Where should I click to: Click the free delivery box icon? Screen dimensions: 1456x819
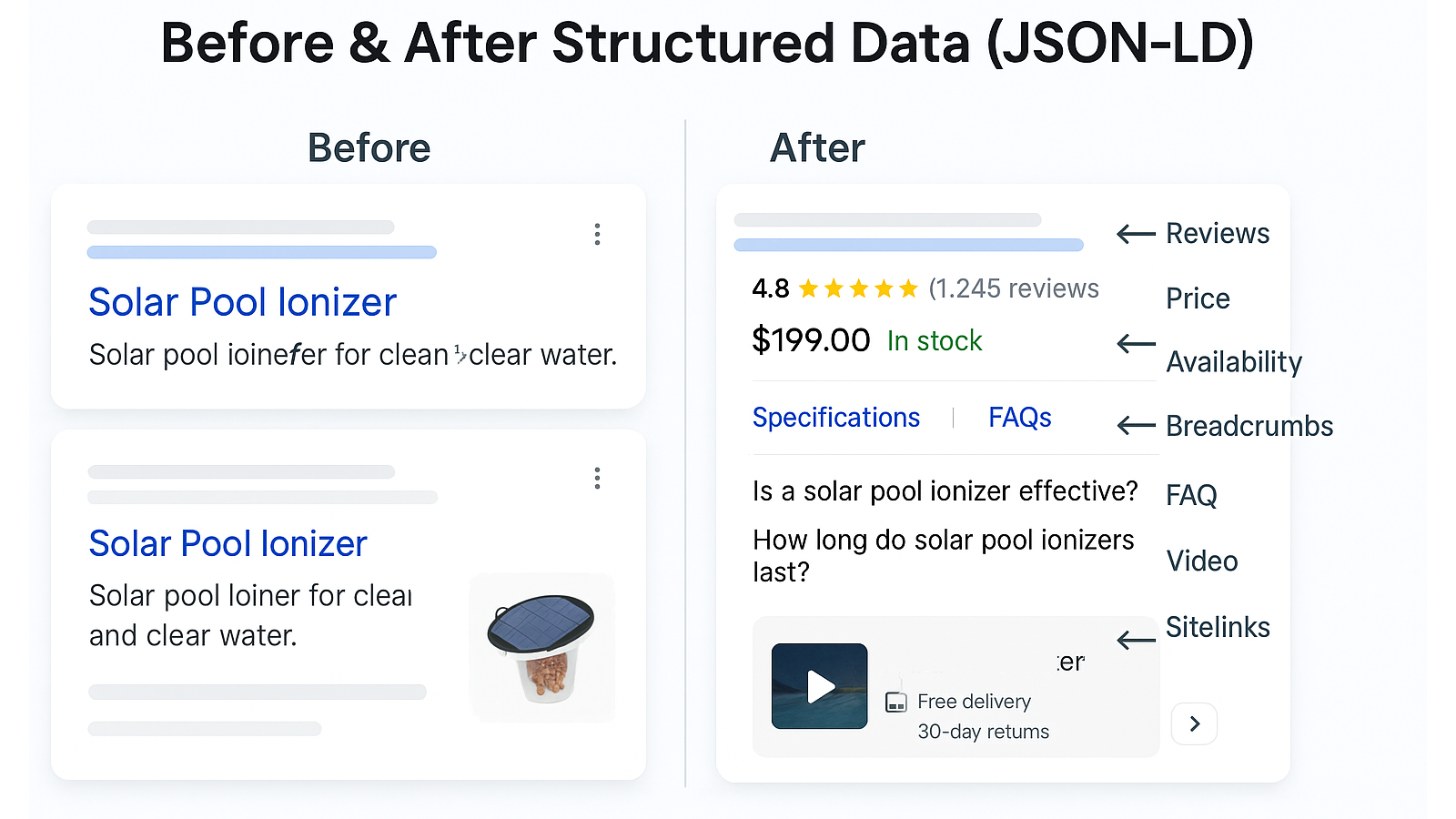pos(896,702)
